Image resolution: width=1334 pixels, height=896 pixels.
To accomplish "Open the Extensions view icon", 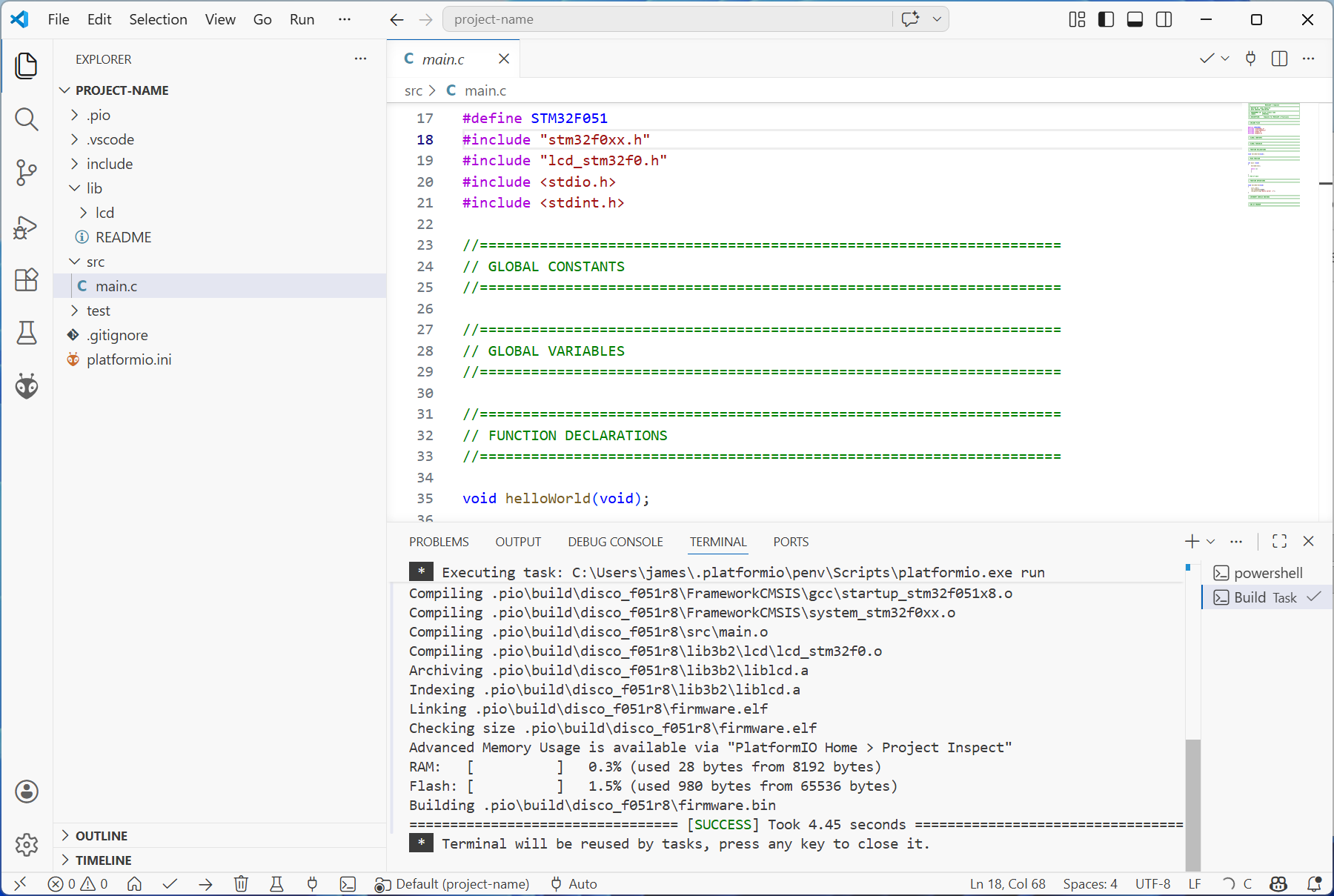I will click(x=27, y=279).
